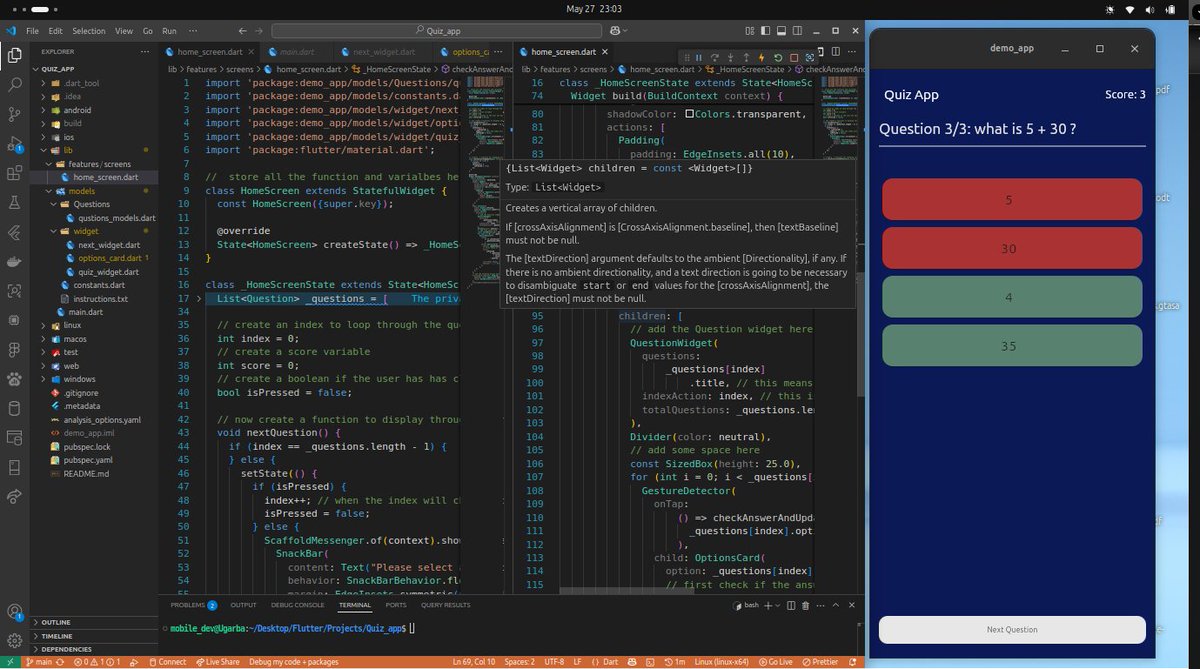Open the Run menu
This screenshot has width=1200, height=669.
tap(169, 31)
